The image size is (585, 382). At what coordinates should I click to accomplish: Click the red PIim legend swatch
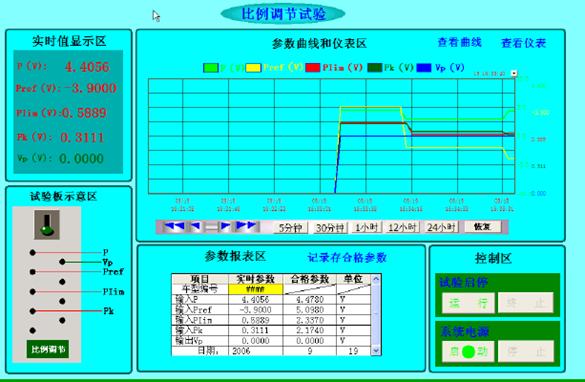(313, 68)
